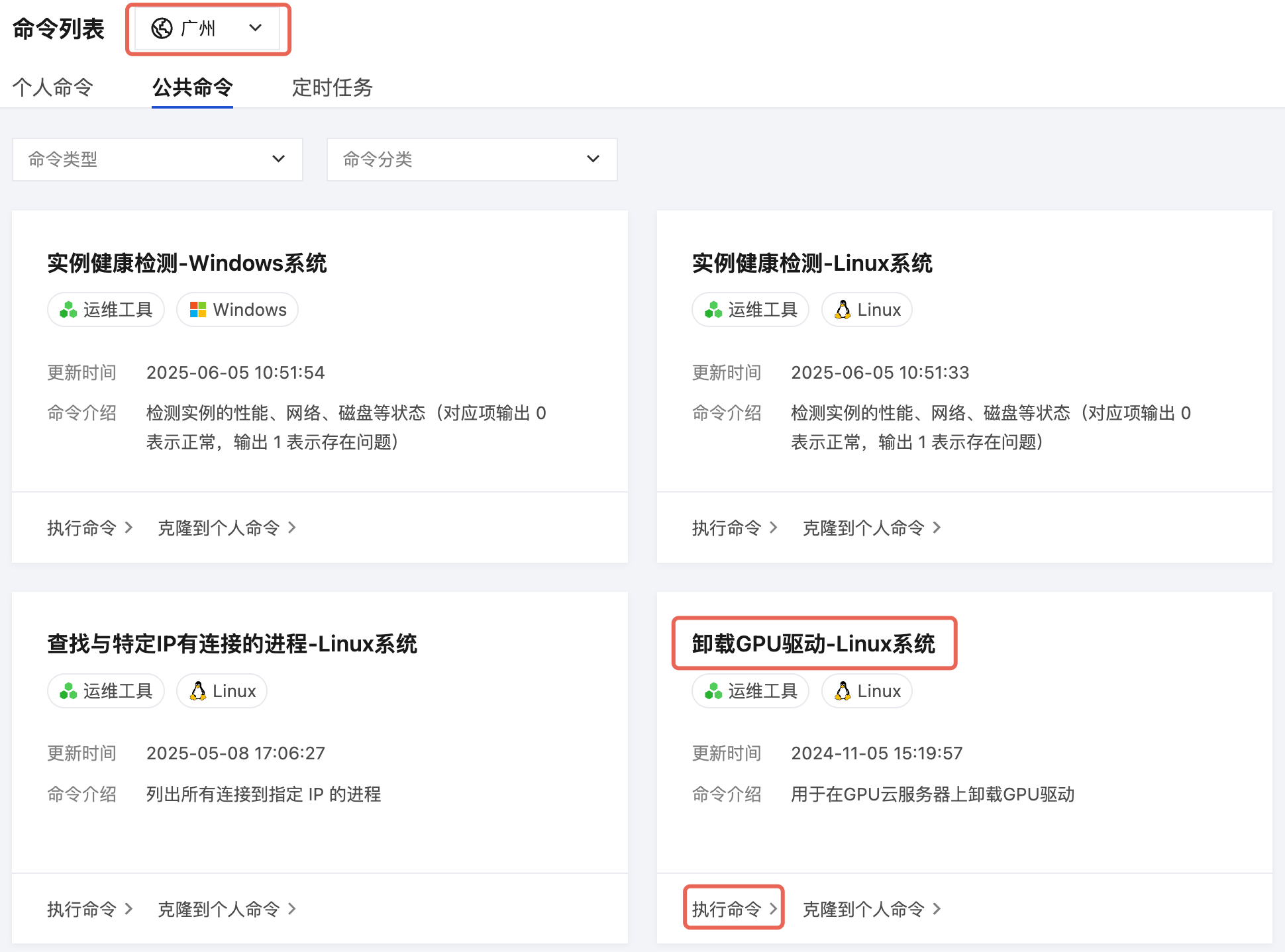Click the green 运维工具 icon on the GPU driver card
1285x952 pixels.
click(713, 691)
